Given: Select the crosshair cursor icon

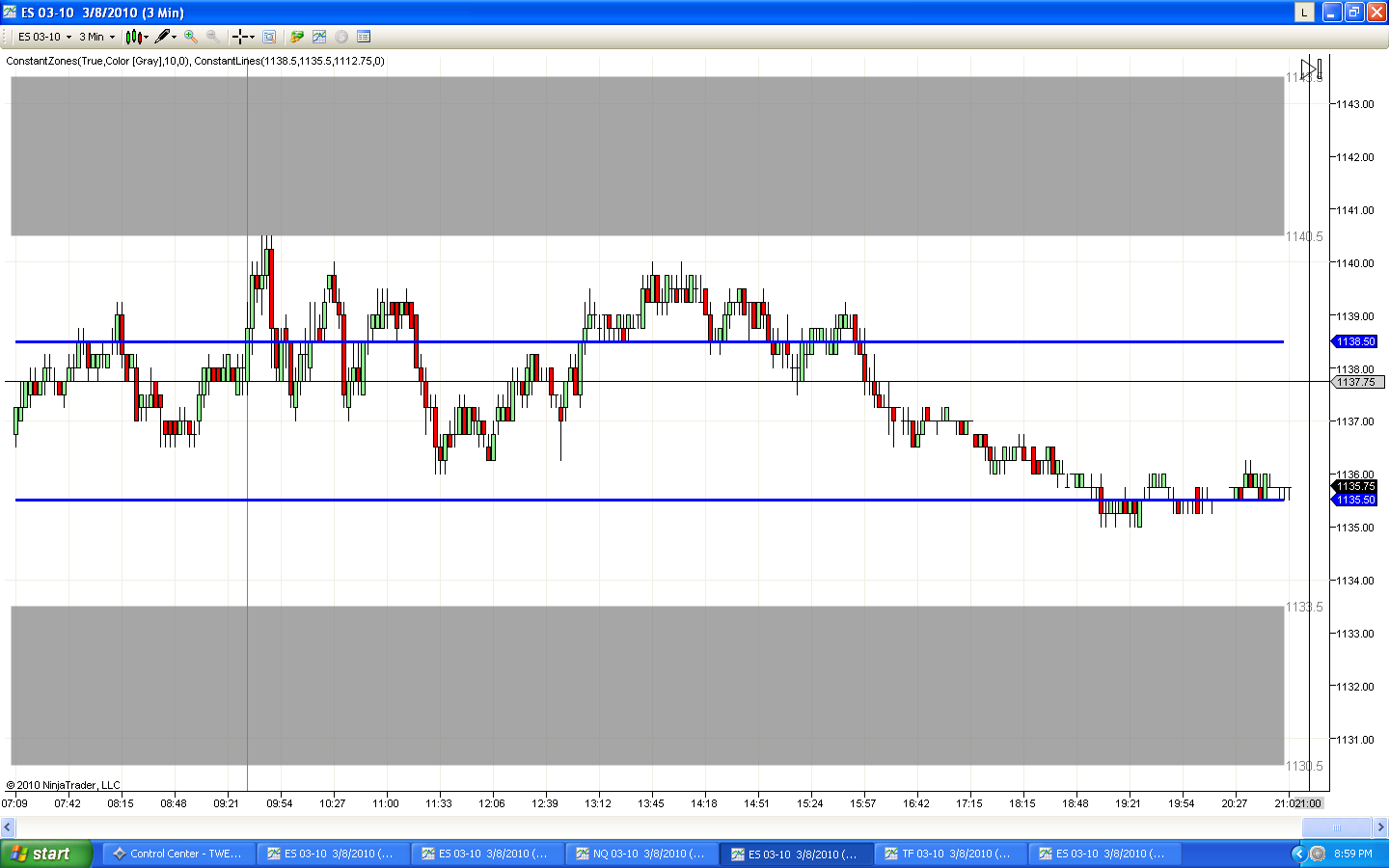Looking at the screenshot, I should (239, 37).
